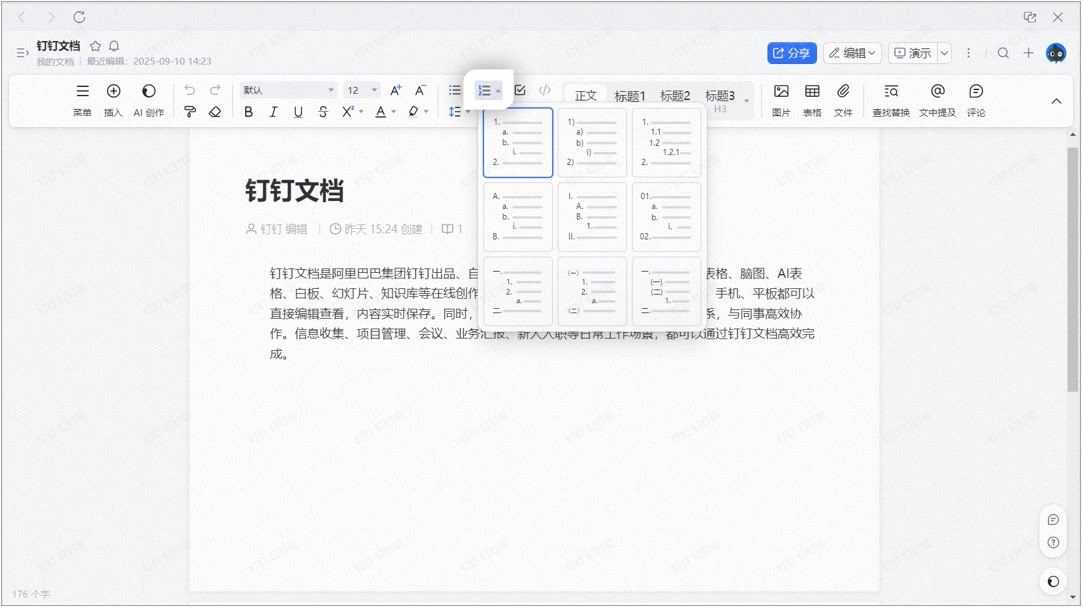The image size is (1083, 608).
Task: Open the AI 创作 tool
Action: pos(148,100)
